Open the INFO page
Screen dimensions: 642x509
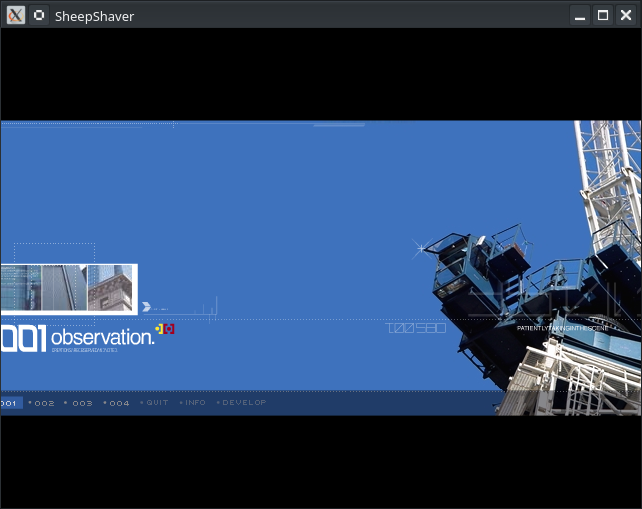pyautogui.click(x=195, y=403)
